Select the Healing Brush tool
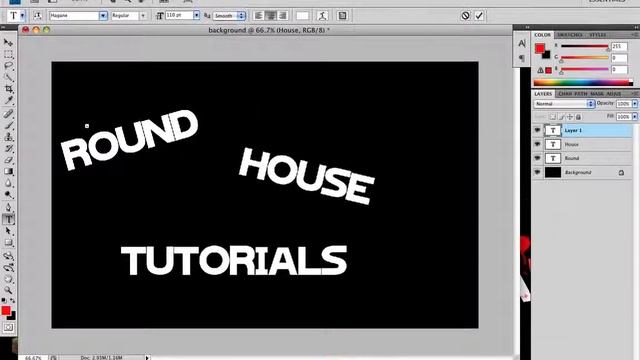 click(x=8, y=113)
